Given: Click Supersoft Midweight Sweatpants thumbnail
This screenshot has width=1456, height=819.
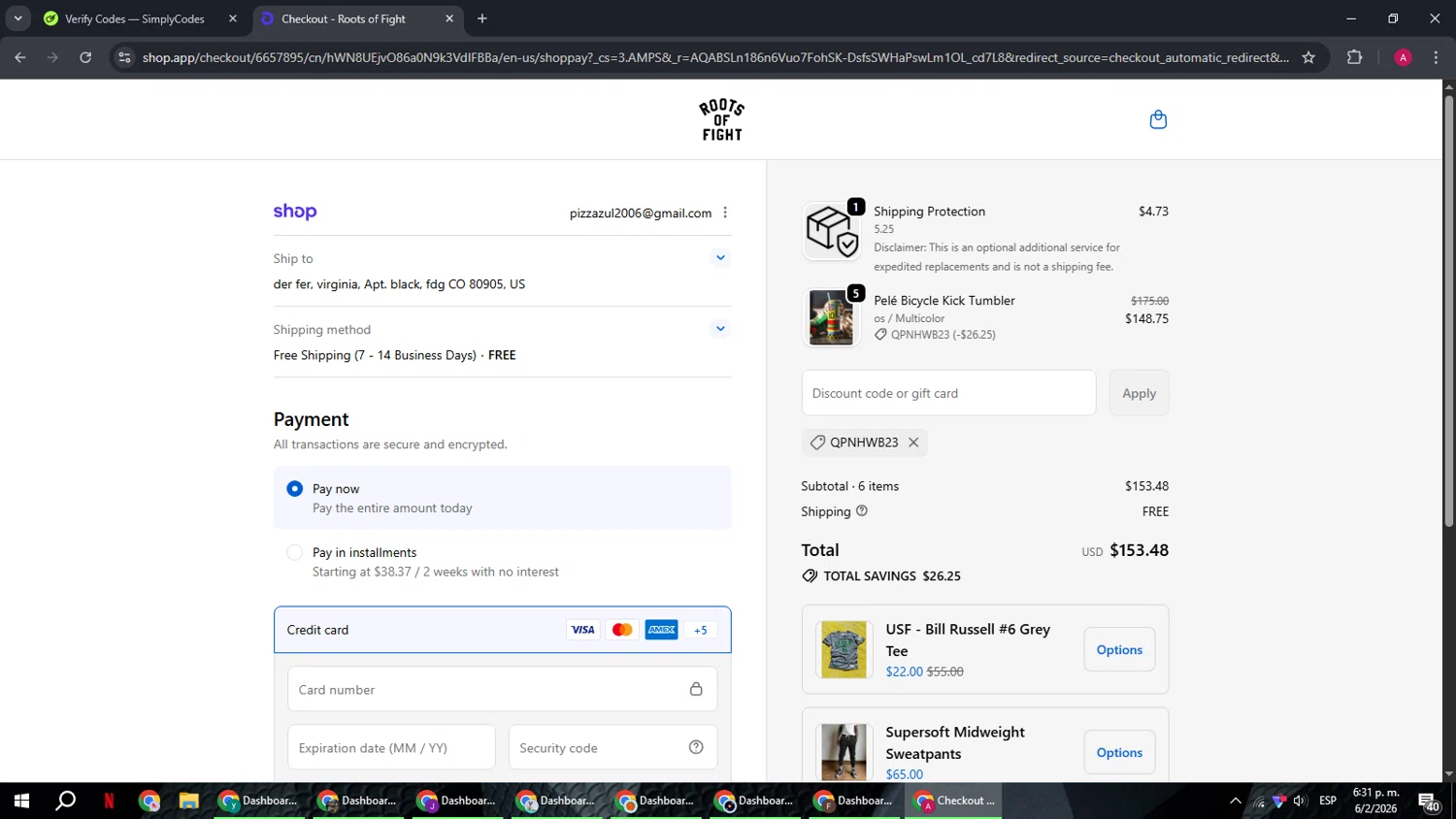Looking at the screenshot, I should click(x=844, y=752).
